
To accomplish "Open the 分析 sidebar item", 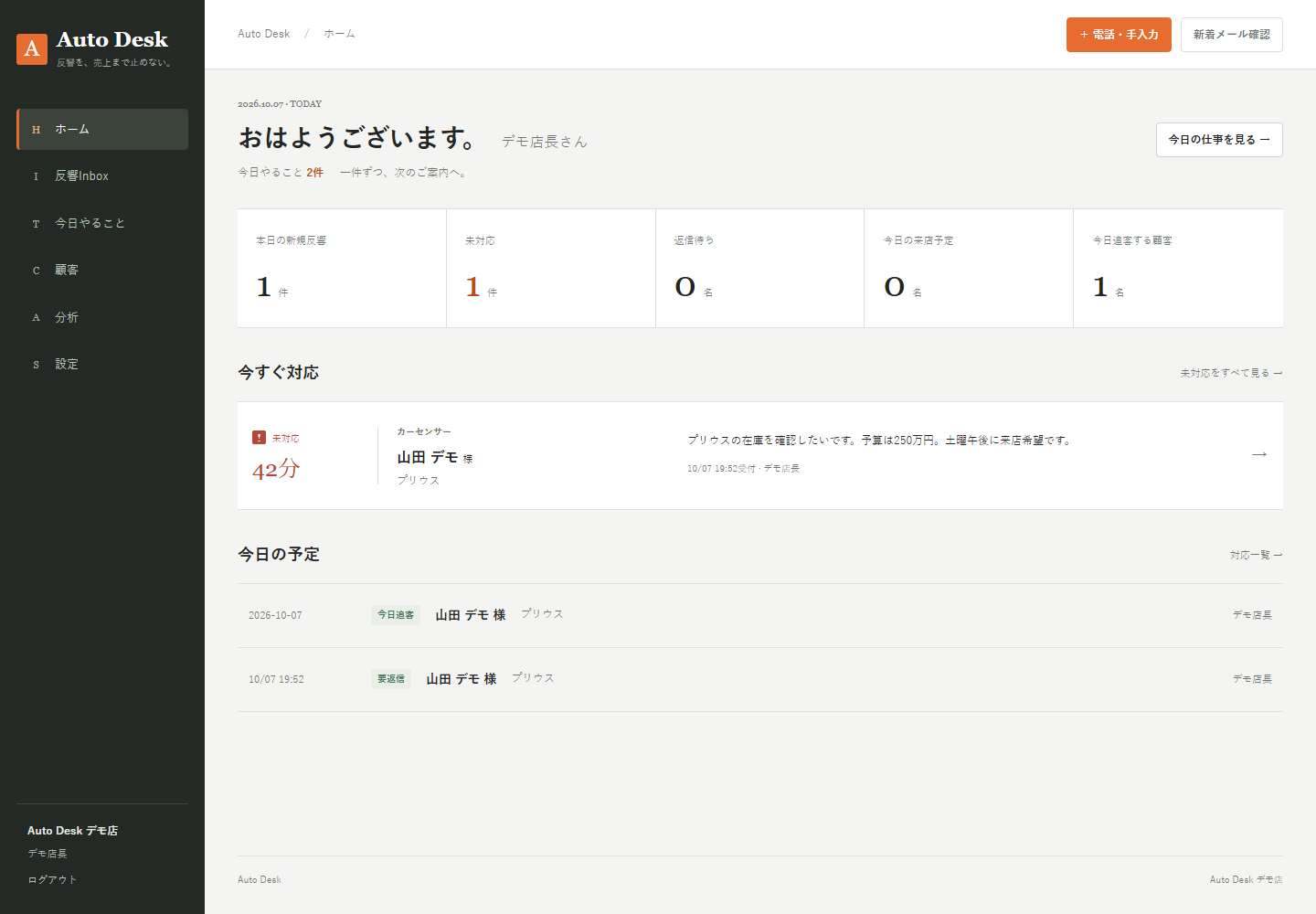I will click(102, 317).
